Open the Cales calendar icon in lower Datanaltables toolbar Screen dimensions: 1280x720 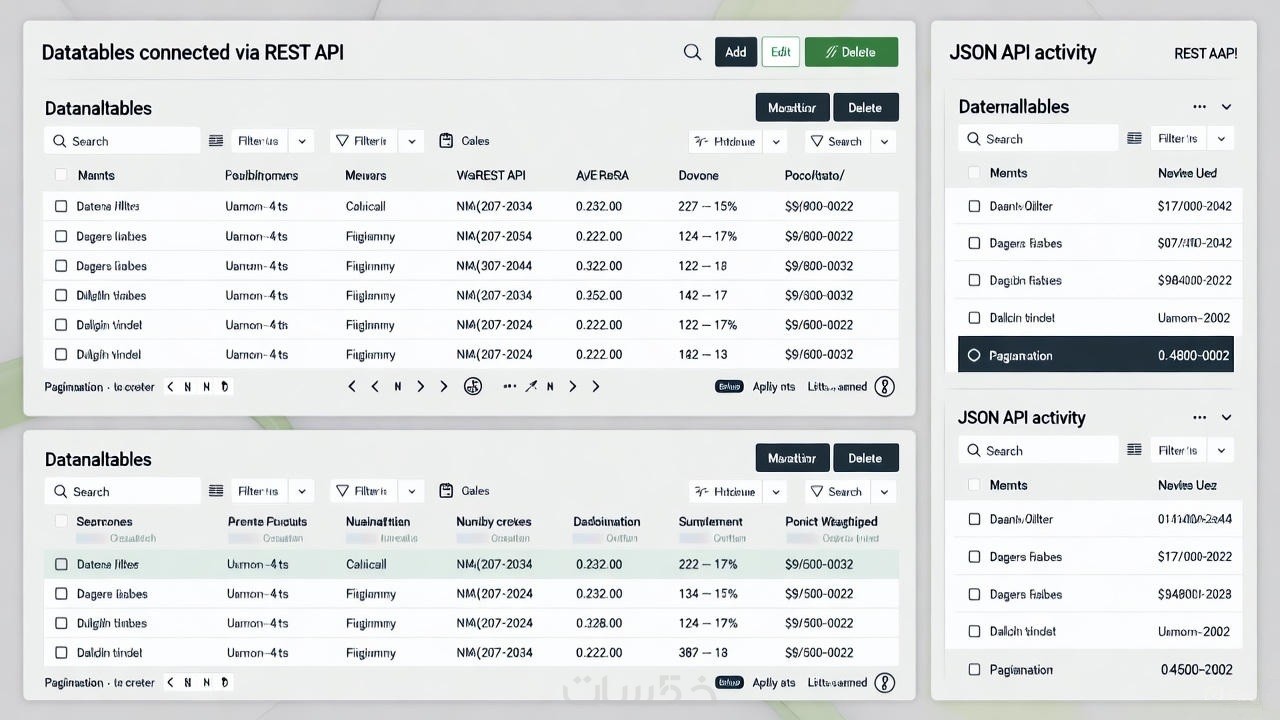pyautogui.click(x=446, y=491)
